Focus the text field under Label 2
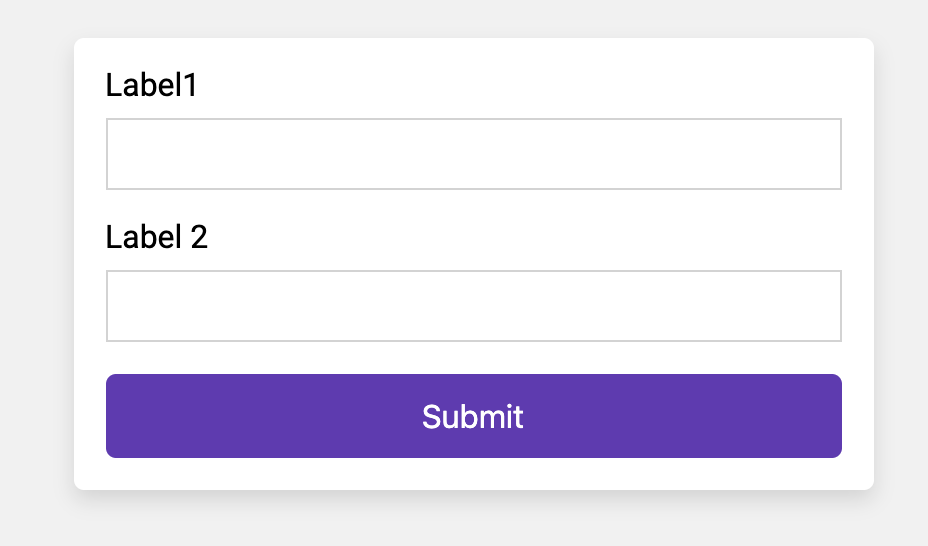This screenshot has height=546, width=928. pyautogui.click(x=473, y=306)
